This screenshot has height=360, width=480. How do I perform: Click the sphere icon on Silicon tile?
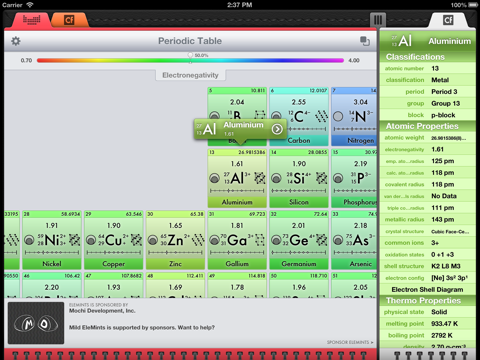pos(276,178)
